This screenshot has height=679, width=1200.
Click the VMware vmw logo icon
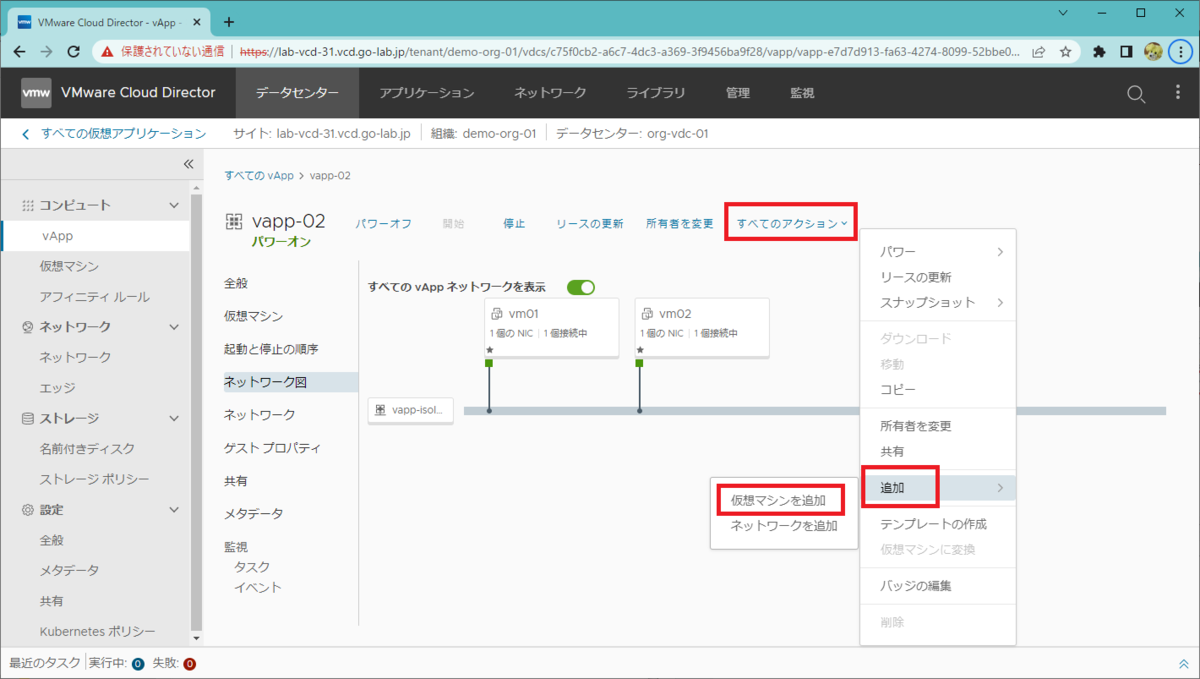click(36, 92)
